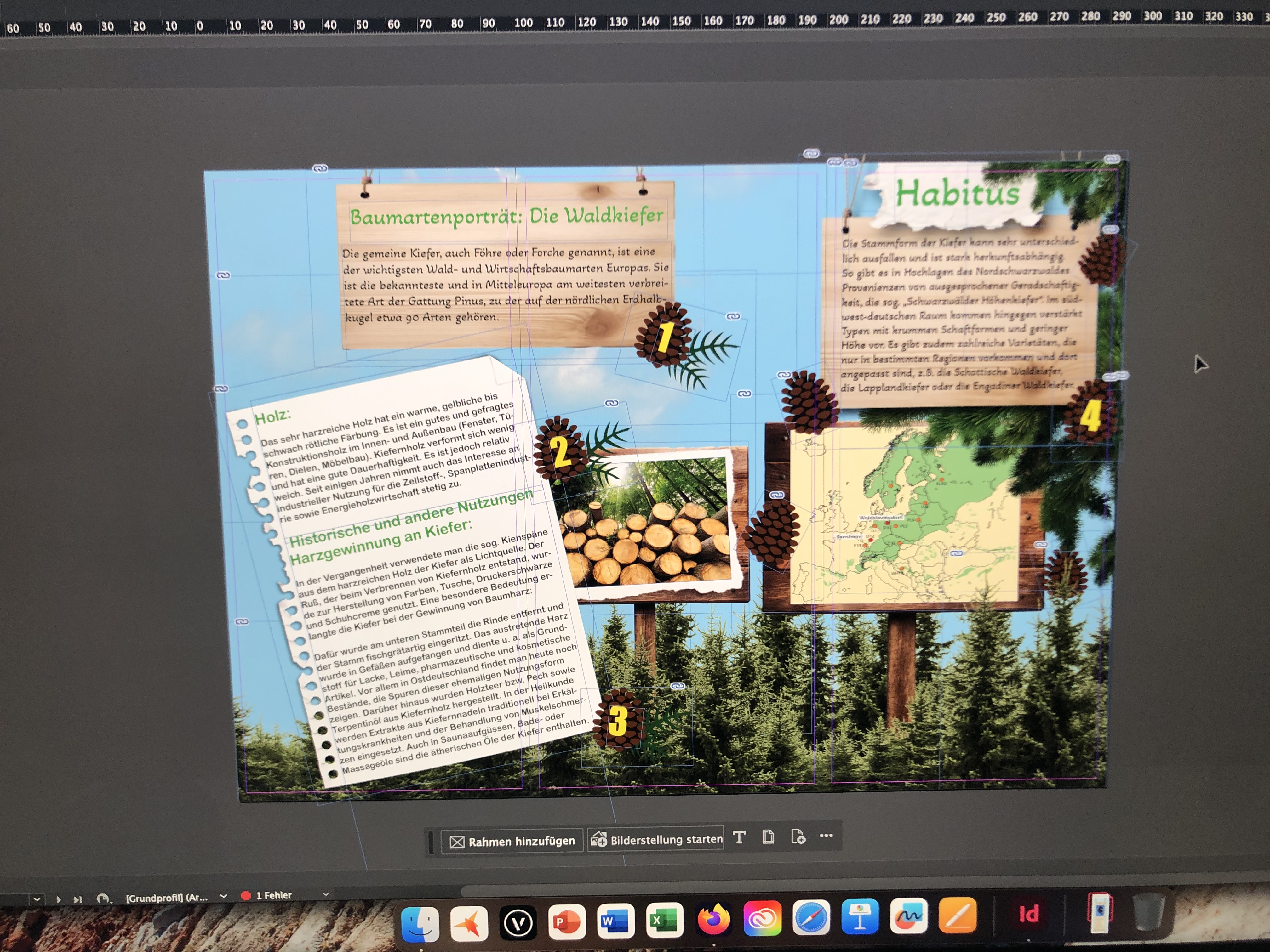Click the red preflight error indicator
Image resolution: width=1270 pixels, height=952 pixels.
tap(246, 895)
